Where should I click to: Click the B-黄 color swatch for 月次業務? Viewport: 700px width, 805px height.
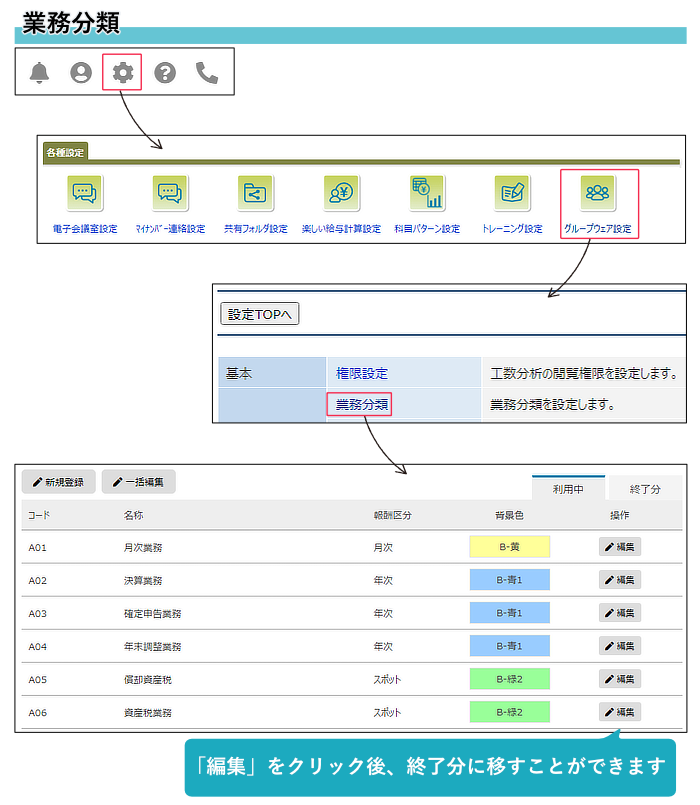tap(509, 547)
